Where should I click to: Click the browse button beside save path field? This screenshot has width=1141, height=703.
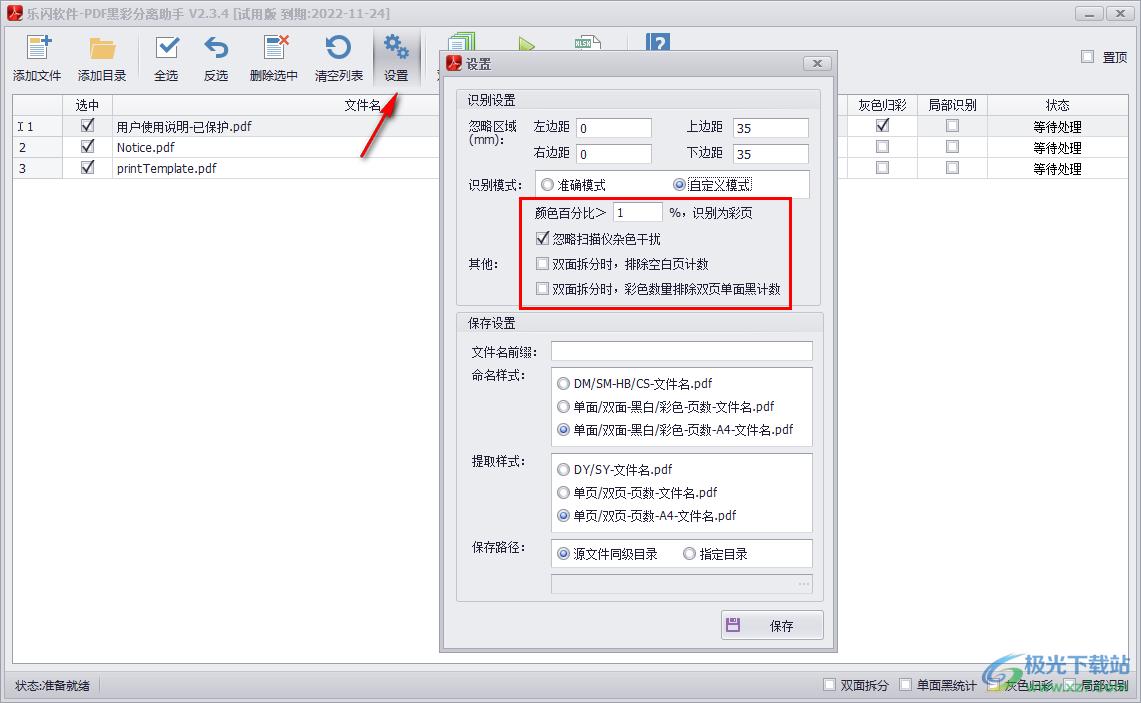point(803,584)
